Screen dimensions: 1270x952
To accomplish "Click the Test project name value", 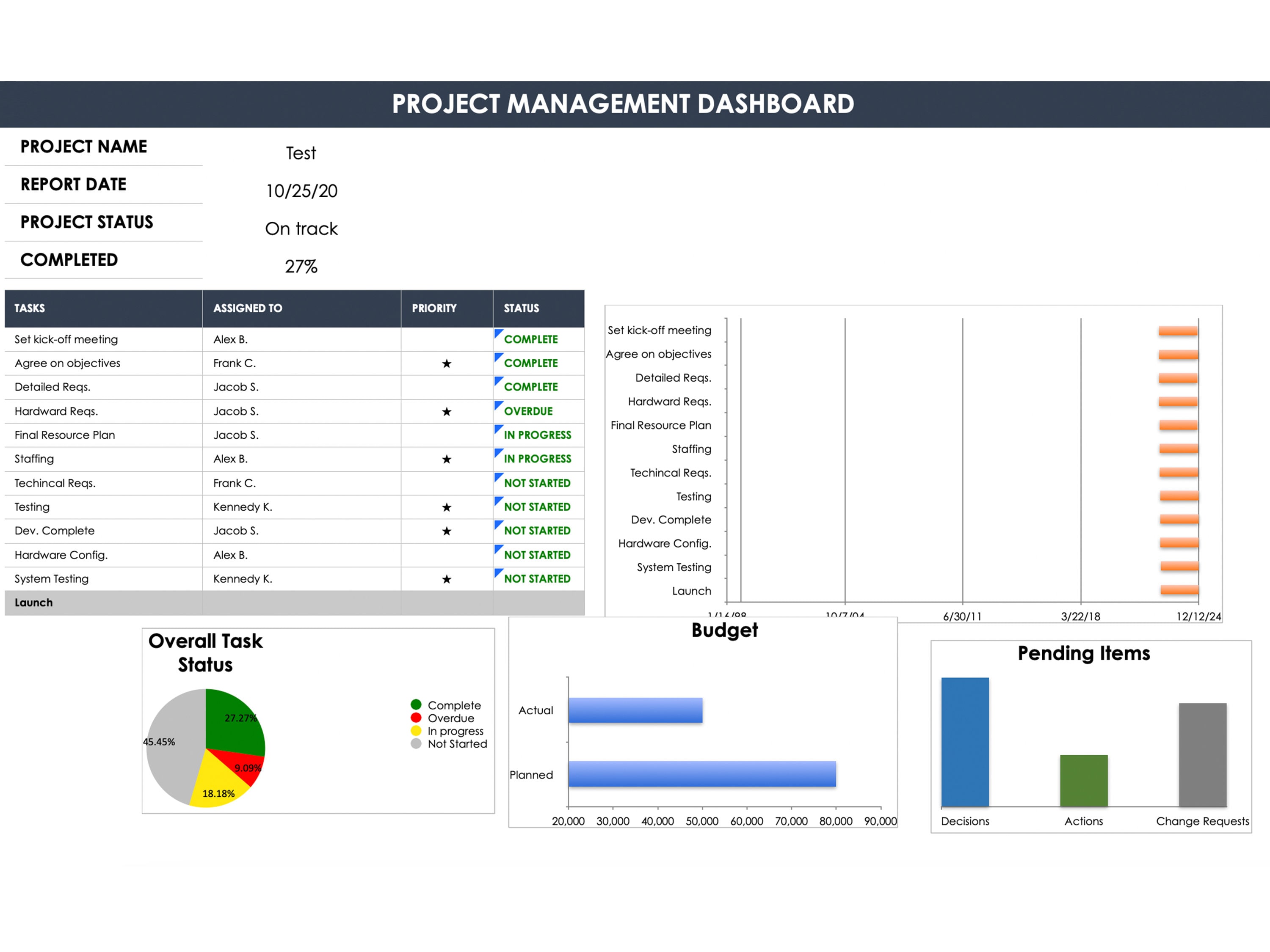I will (x=301, y=153).
